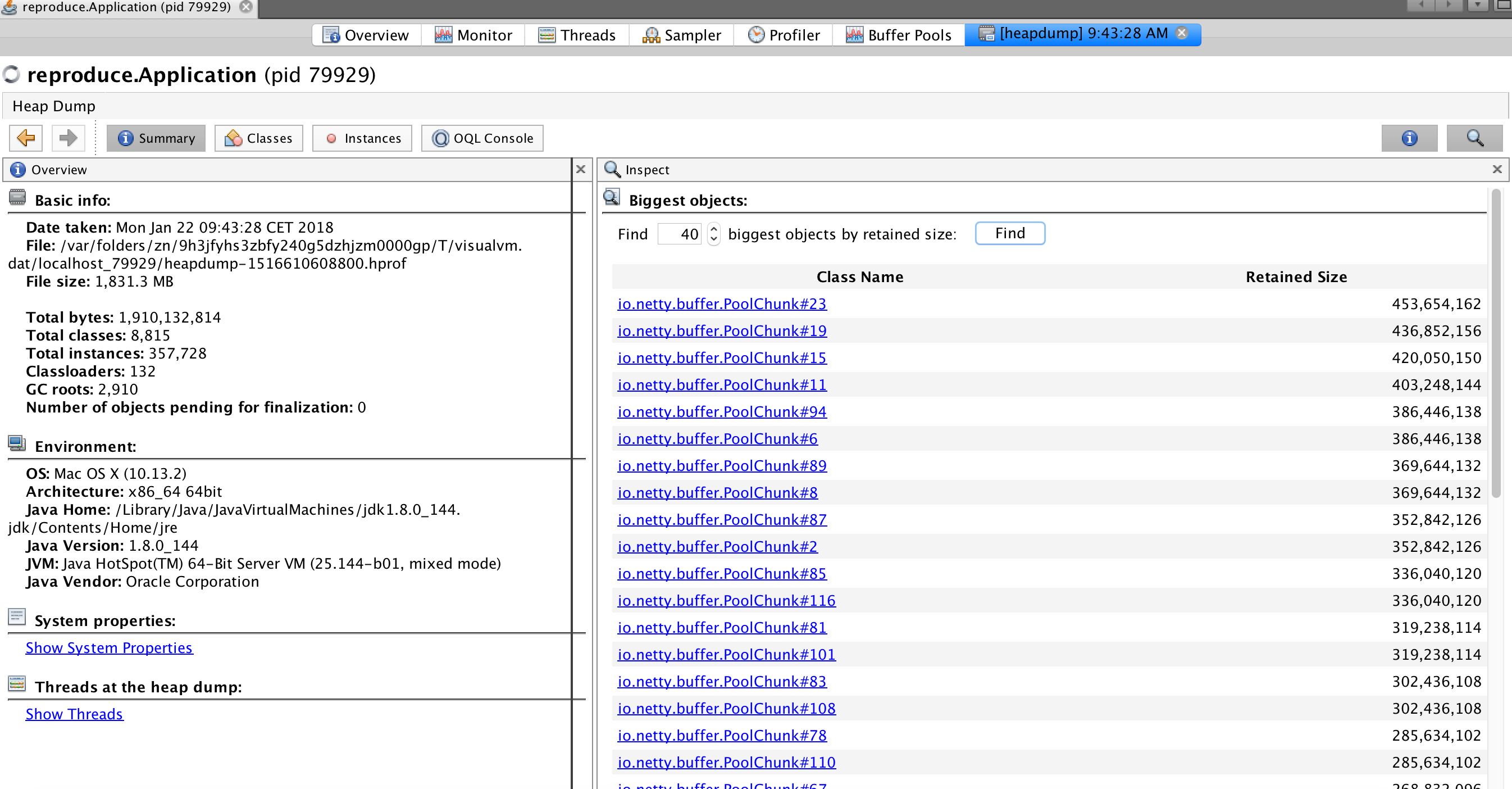Click the back navigation arrow
This screenshot has width=1512, height=789.
tap(25, 138)
